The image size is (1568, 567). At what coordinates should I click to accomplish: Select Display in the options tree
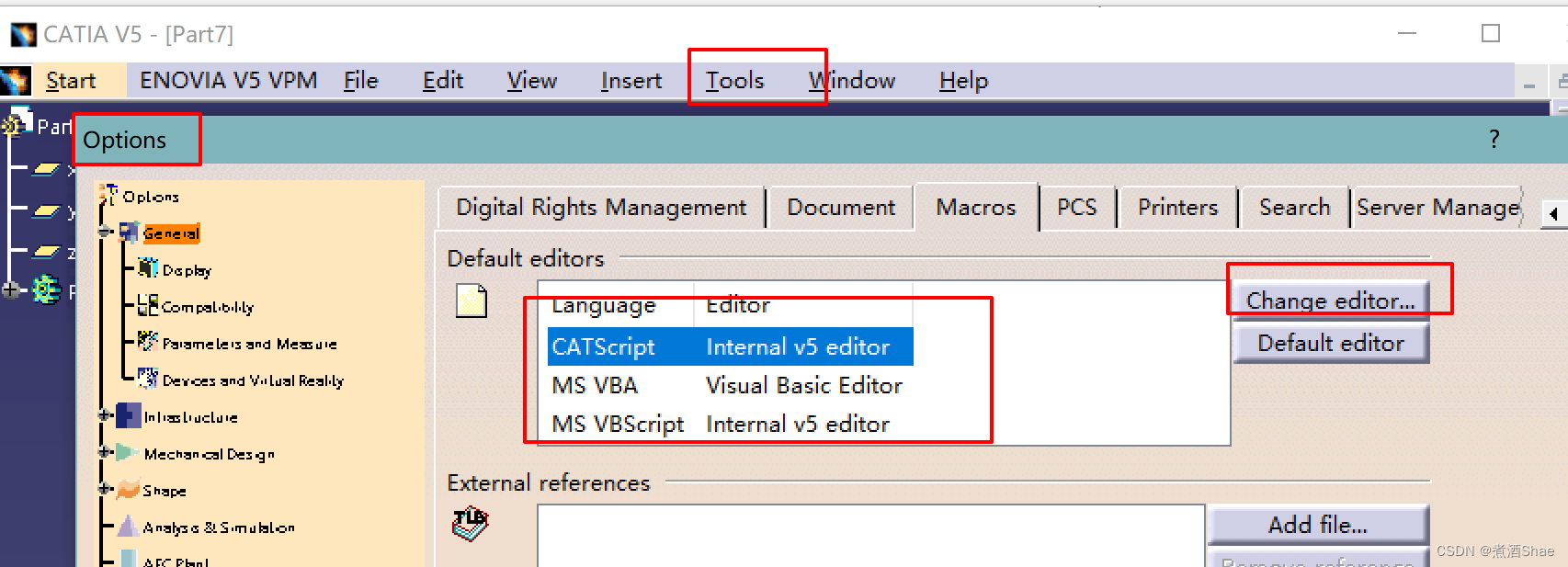click(187, 270)
